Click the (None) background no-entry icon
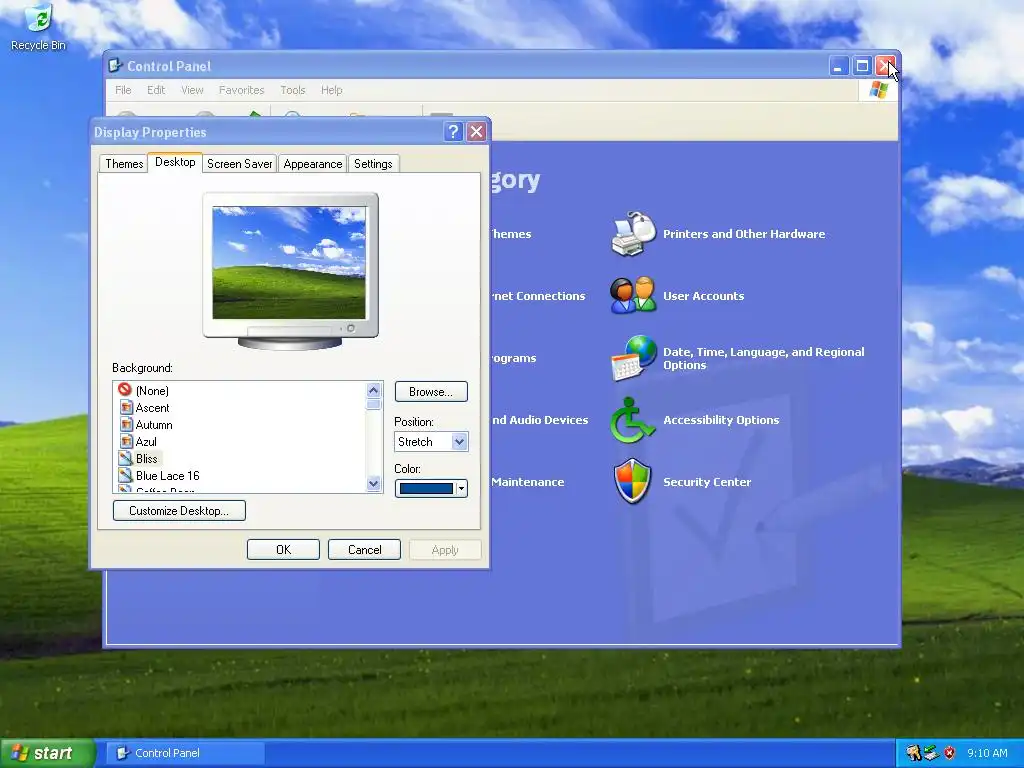Viewport: 1024px width, 768px height. (x=125, y=389)
